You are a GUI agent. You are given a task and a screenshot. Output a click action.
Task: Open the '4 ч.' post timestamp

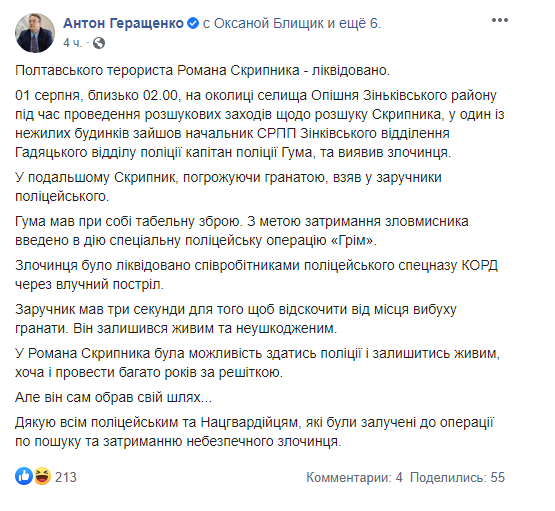(72, 43)
